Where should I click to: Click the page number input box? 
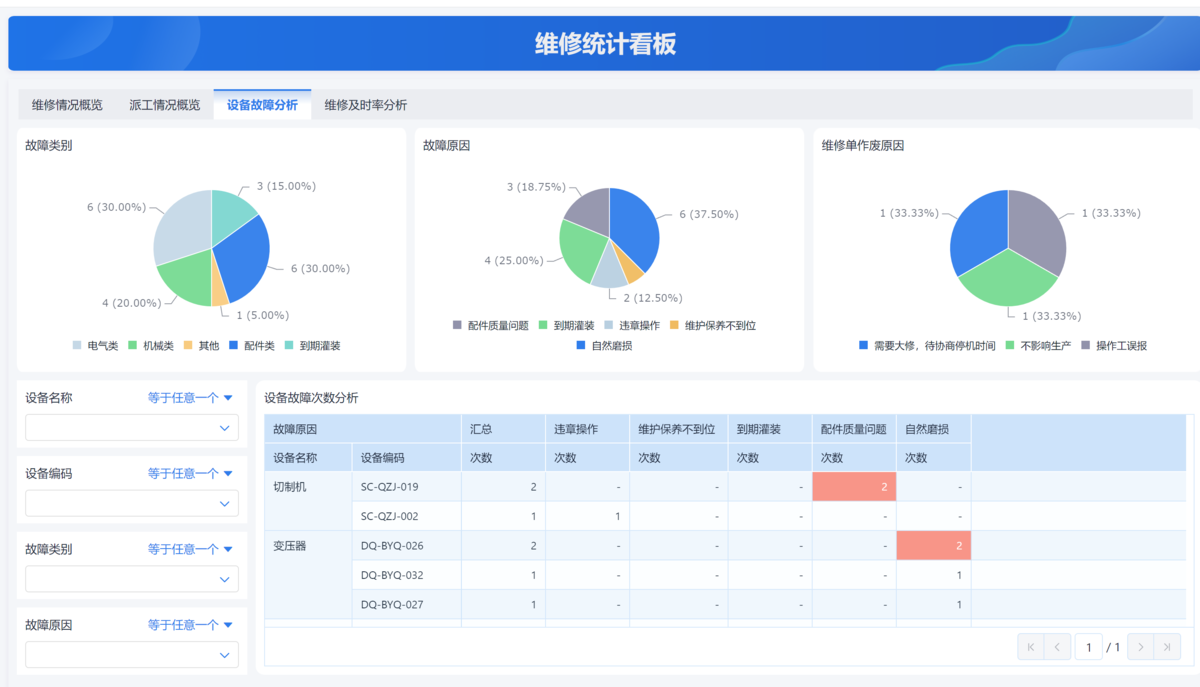point(1088,647)
